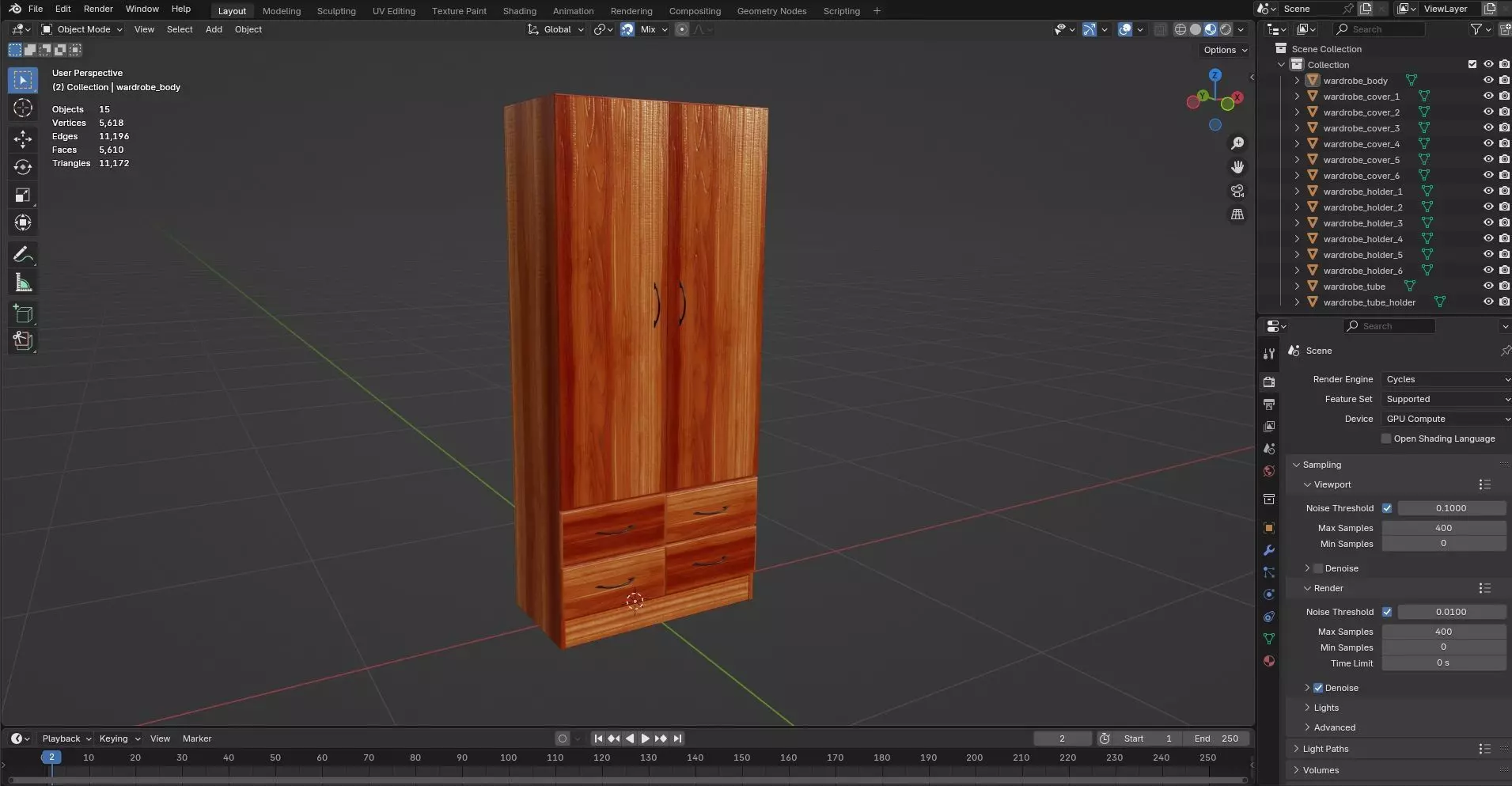Open Tool properties tab icon
This screenshot has width=1512, height=786.
tap(1269, 354)
